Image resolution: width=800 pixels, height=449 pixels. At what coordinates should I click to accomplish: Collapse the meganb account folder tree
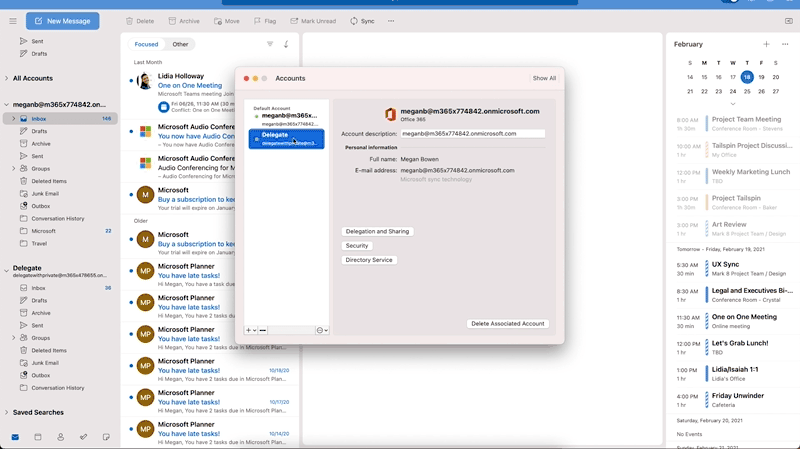click(x=7, y=105)
